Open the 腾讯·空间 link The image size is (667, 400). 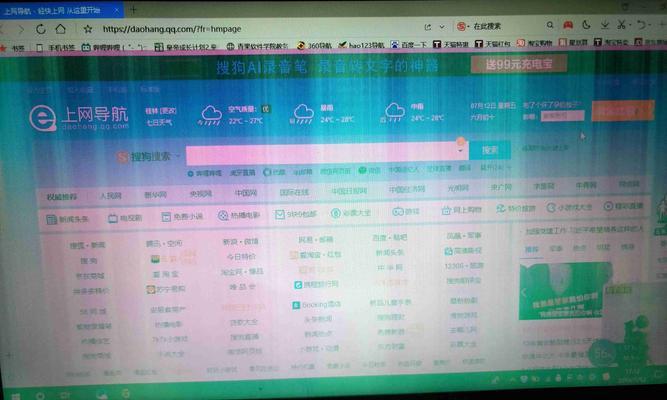coord(164,243)
